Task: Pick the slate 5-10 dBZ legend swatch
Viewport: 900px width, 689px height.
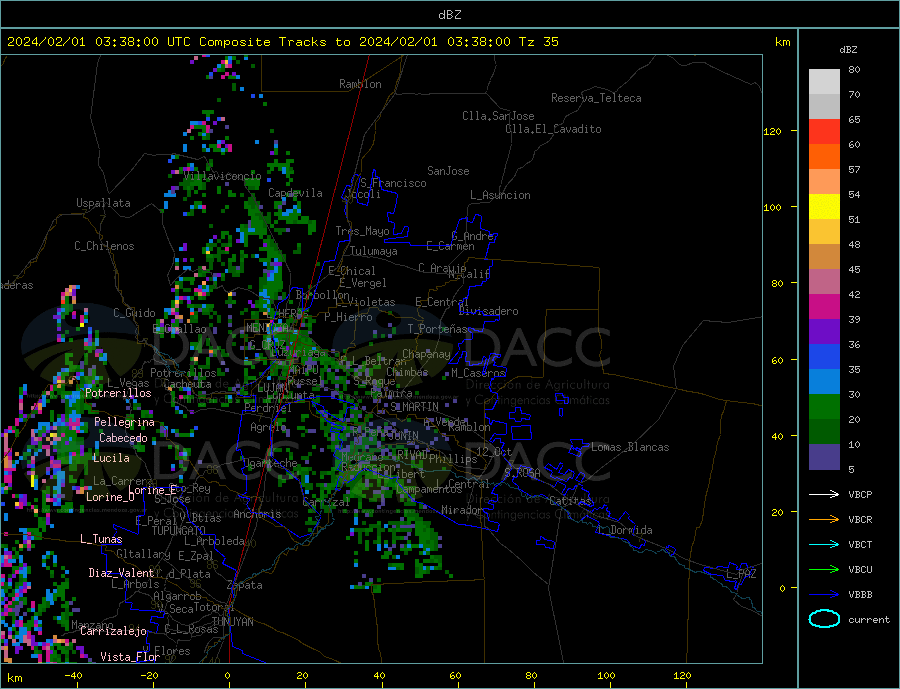Action: (824, 457)
